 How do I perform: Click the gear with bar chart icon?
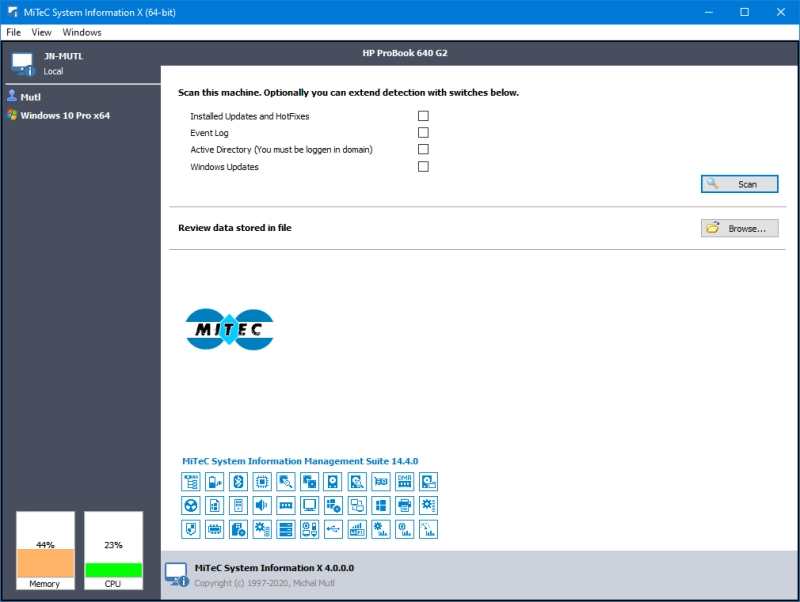(381, 530)
